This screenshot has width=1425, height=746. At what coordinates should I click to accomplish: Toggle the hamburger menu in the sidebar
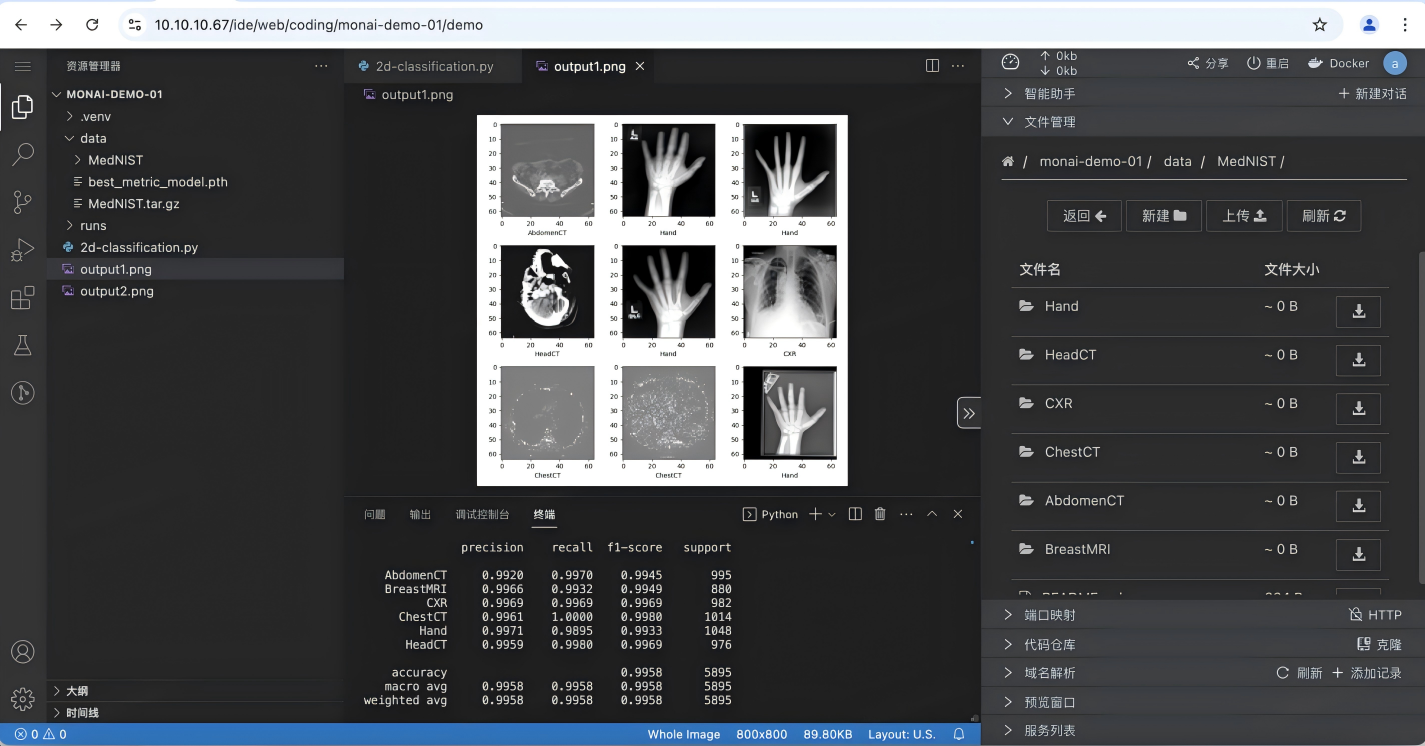tap(22, 66)
